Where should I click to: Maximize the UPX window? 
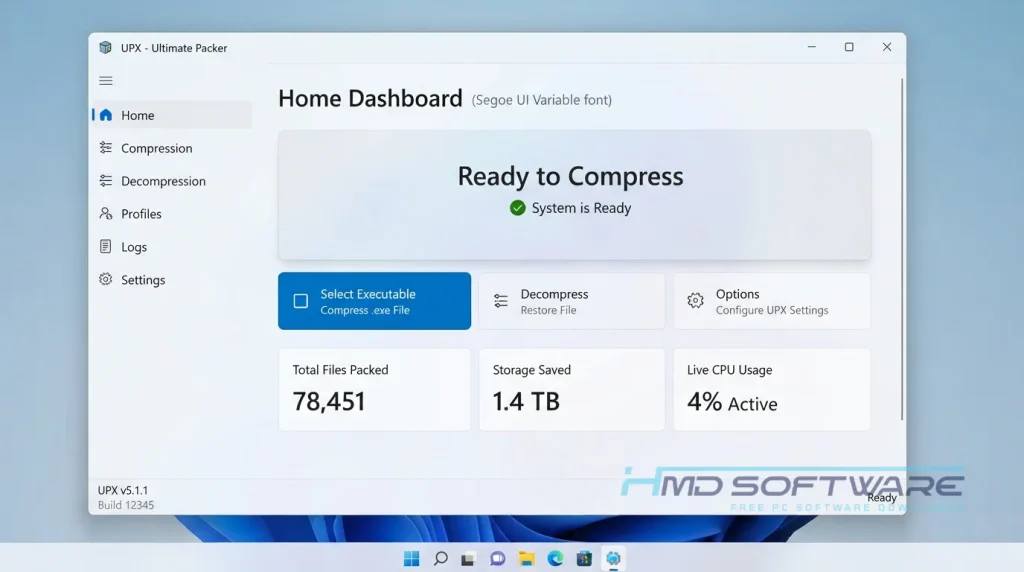tap(849, 47)
